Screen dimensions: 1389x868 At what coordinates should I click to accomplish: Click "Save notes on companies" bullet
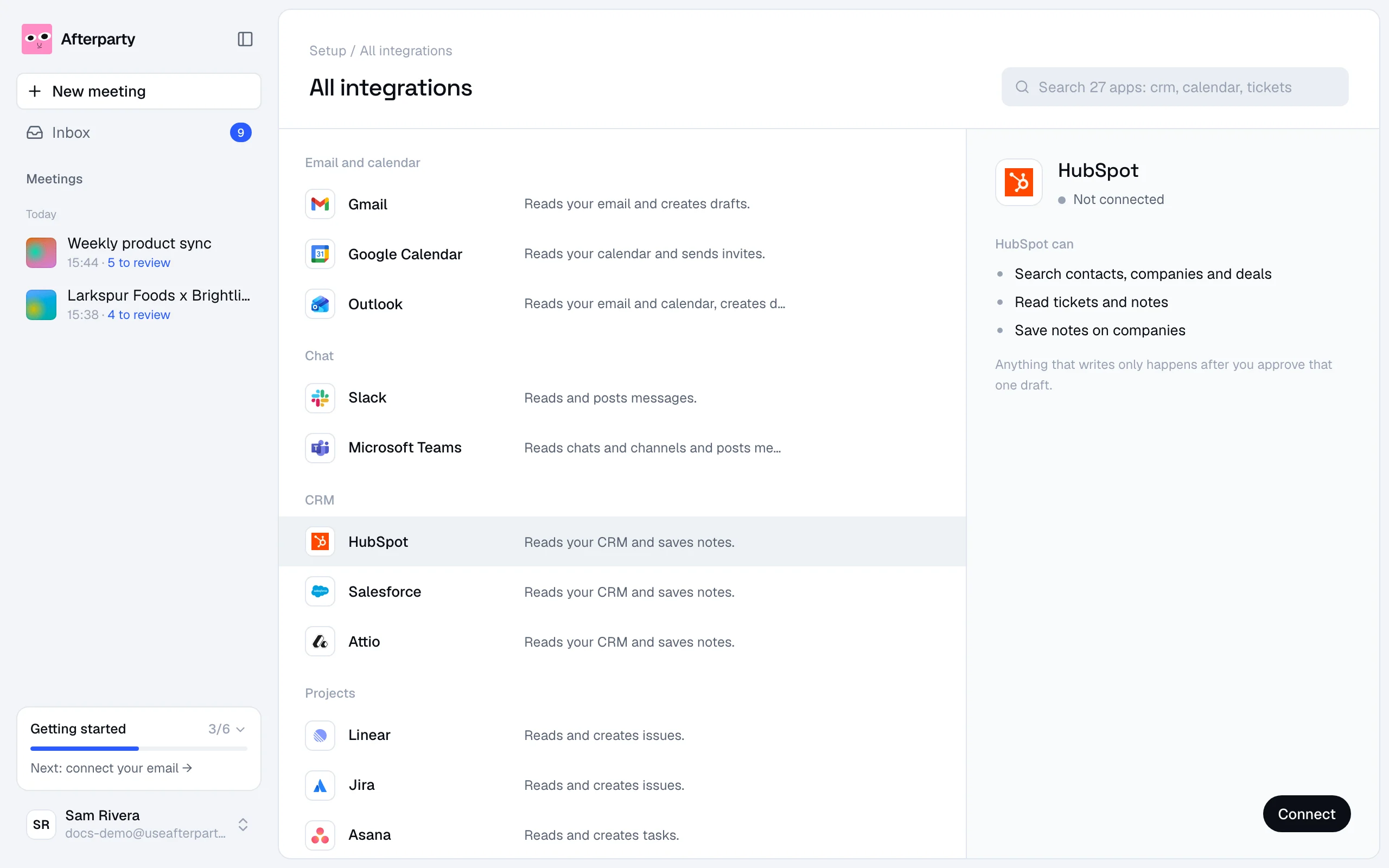tap(1100, 330)
